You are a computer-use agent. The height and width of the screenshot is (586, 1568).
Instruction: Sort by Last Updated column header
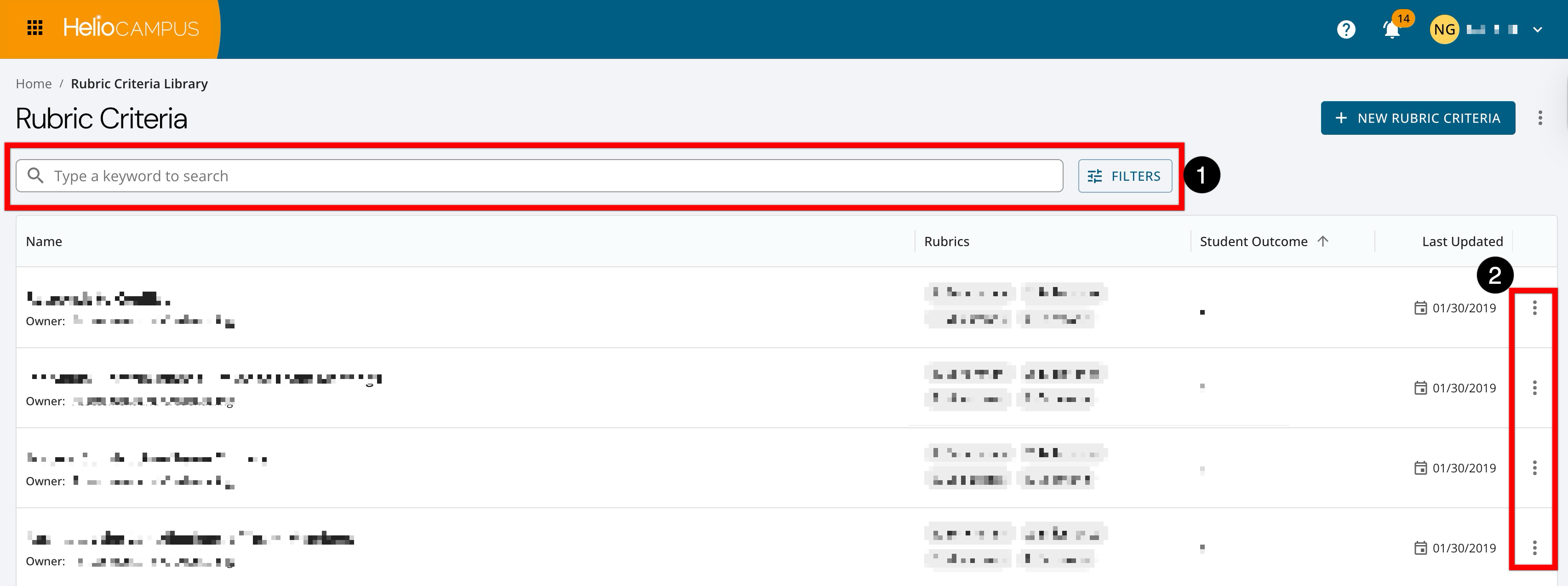tap(1462, 241)
